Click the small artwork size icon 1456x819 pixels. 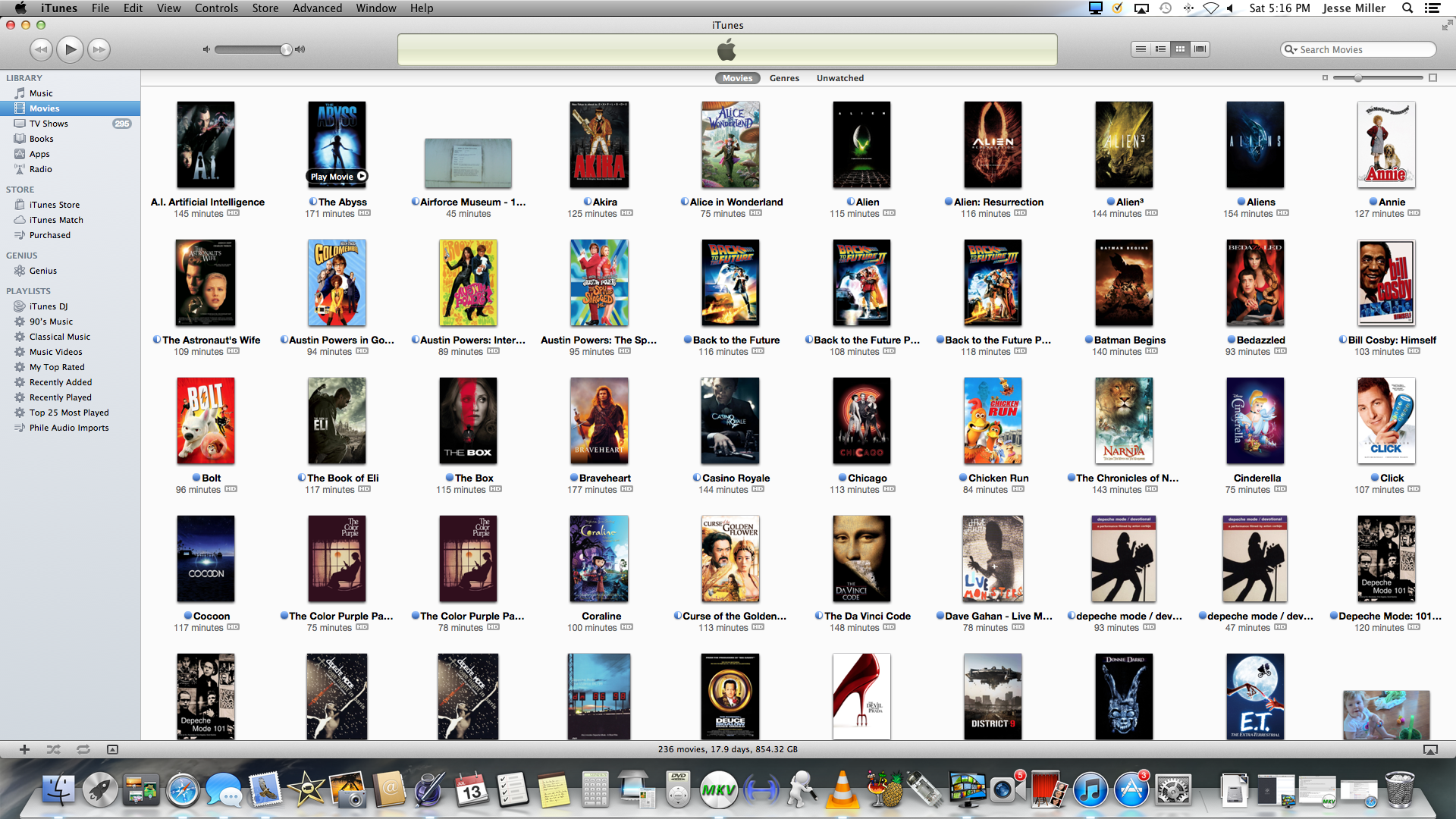pyautogui.click(x=1325, y=78)
